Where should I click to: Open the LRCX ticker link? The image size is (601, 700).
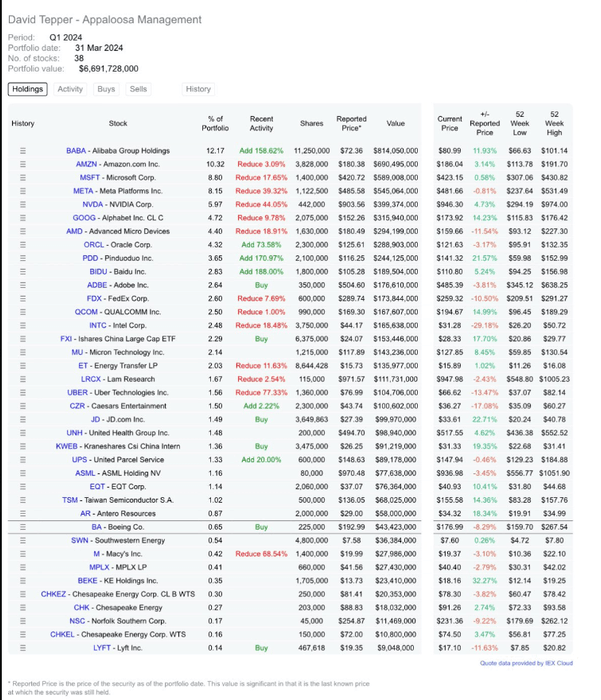click(91, 379)
